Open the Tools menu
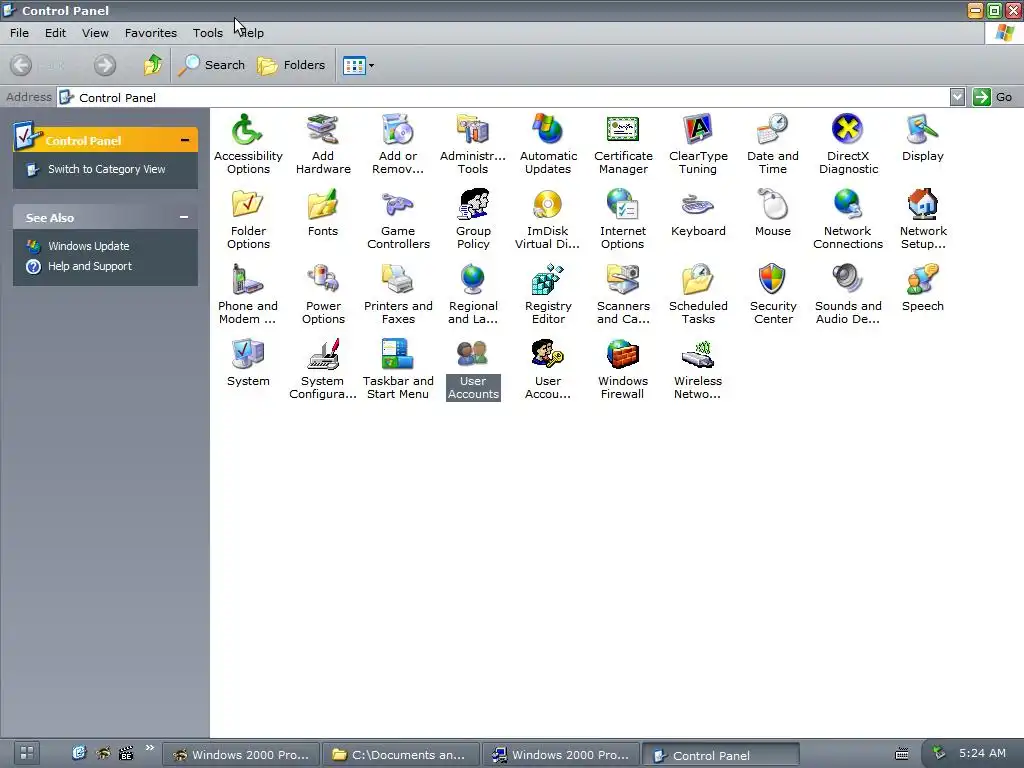The width and height of the screenshot is (1024, 768). coord(208,33)
